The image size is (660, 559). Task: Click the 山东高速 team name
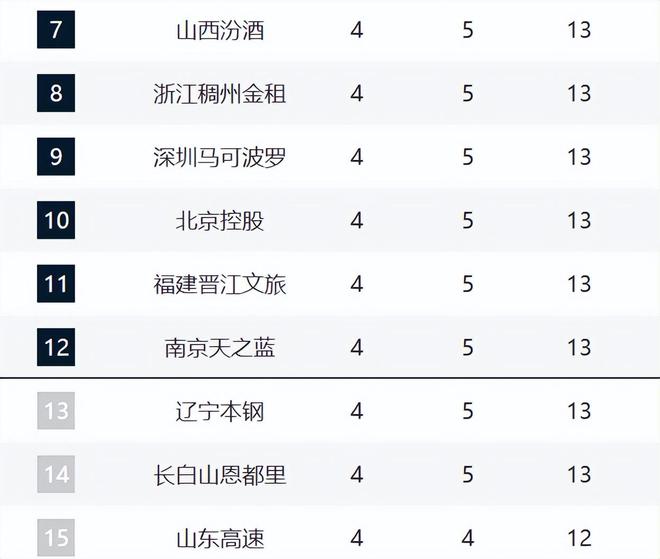click(x=220, y=538)
